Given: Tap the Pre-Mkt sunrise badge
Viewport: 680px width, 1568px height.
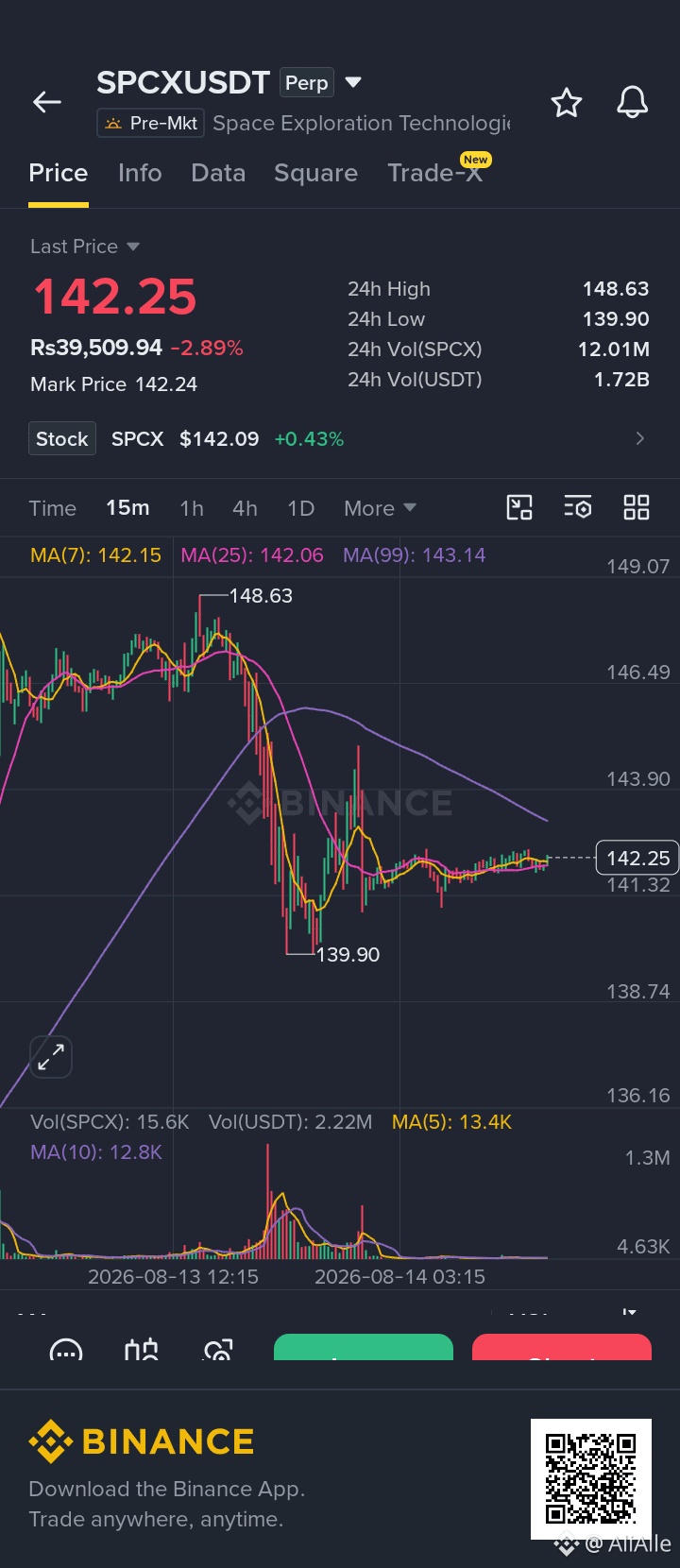Looking at the screenshot, I should tap(151, 123).
